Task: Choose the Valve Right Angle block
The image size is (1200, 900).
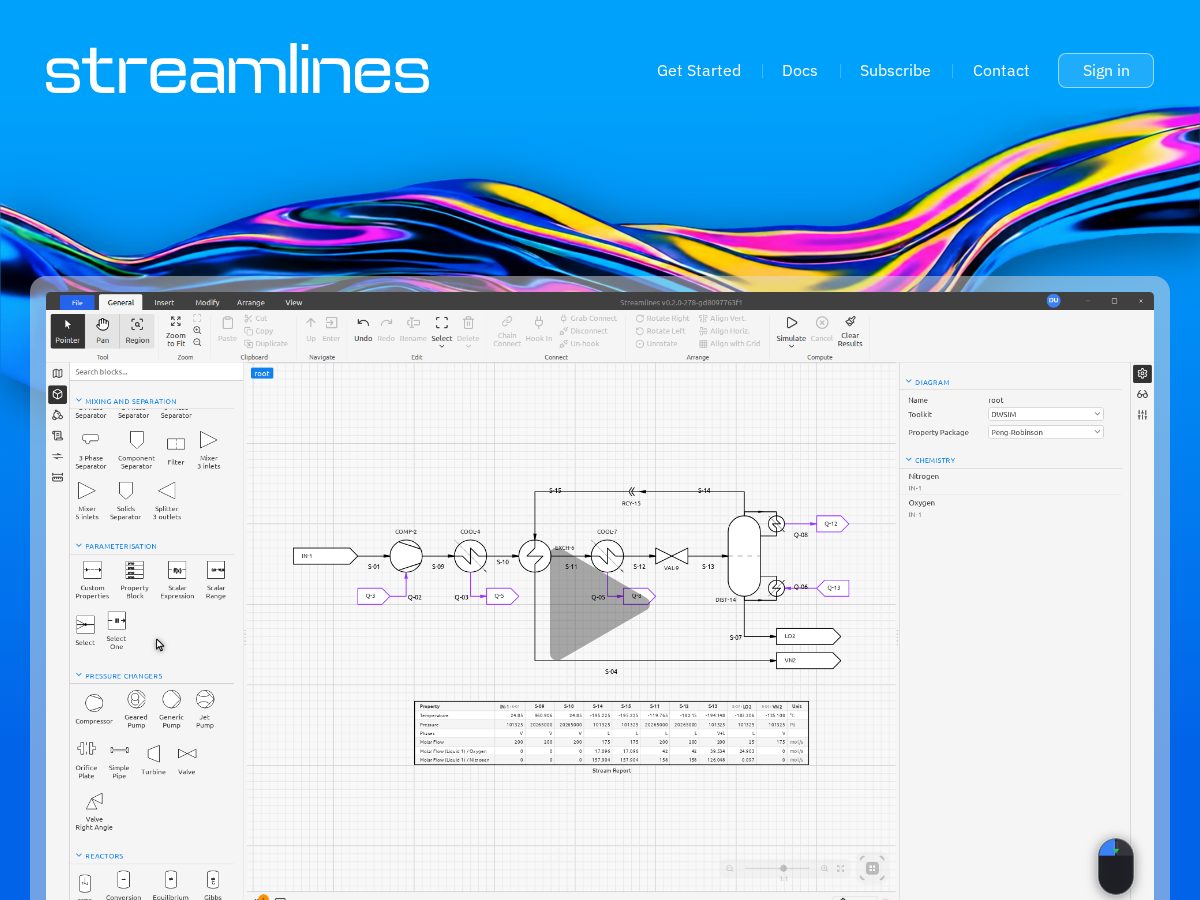Action: coord(94,812)
